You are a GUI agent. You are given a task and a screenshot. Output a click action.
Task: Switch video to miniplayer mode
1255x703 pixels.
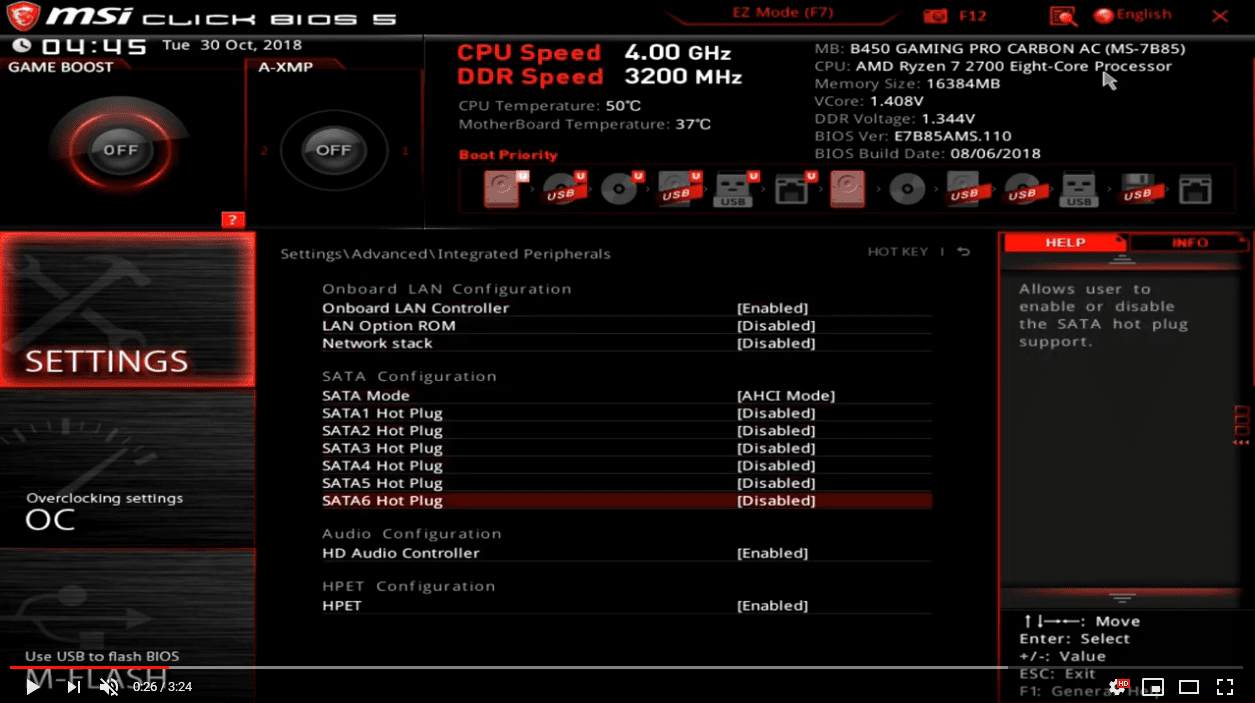pos(1153,687)
